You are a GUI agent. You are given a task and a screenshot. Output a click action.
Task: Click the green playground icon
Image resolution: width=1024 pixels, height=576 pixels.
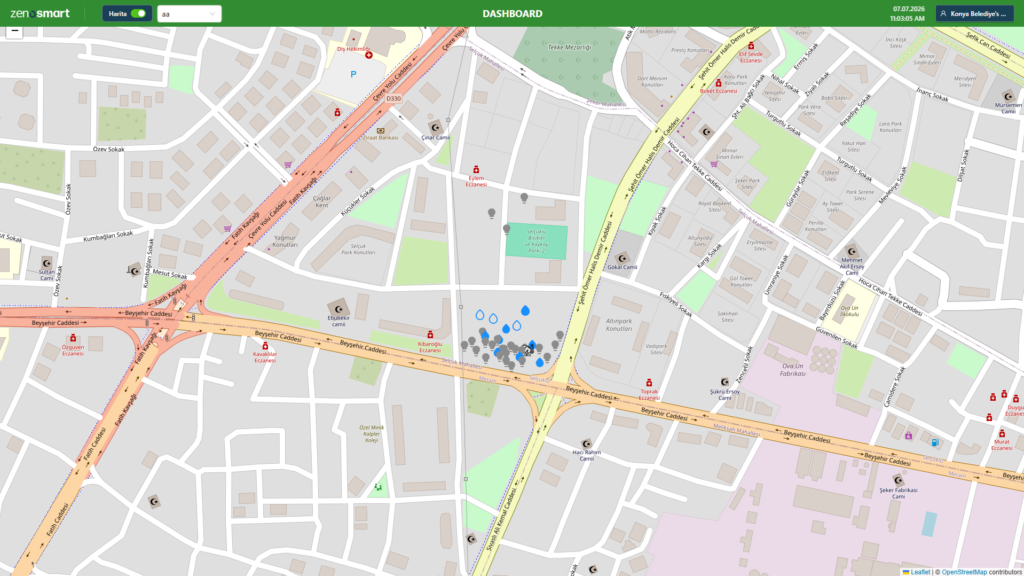coord(377,487)
